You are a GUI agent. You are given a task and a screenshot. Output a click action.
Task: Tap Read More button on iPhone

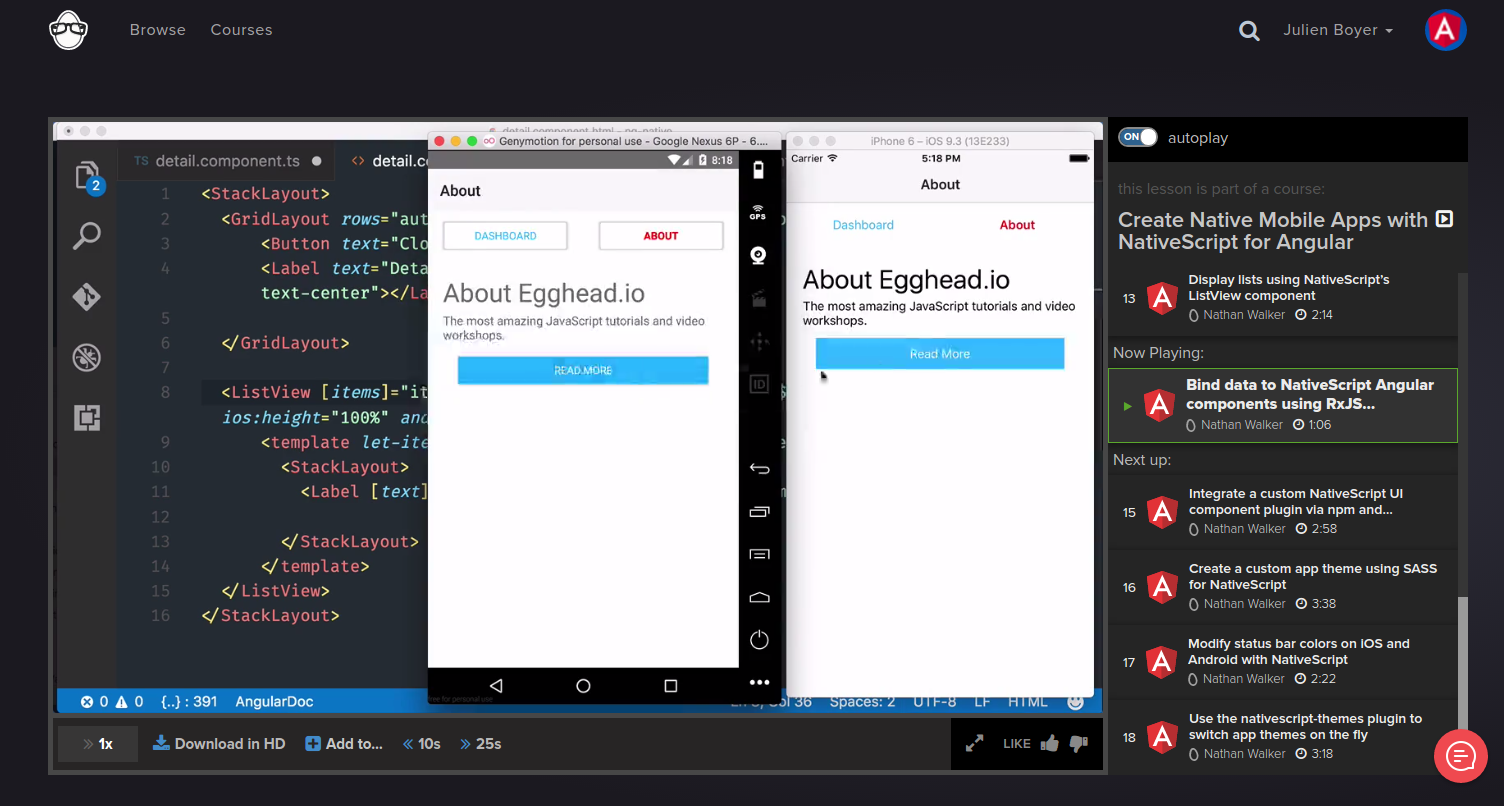click(940, 354)
